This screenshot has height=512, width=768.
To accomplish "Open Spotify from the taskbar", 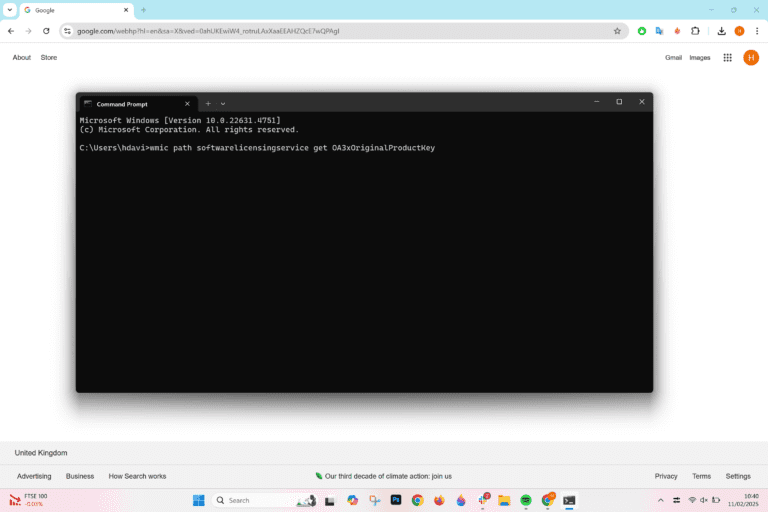I will [526, 500].
